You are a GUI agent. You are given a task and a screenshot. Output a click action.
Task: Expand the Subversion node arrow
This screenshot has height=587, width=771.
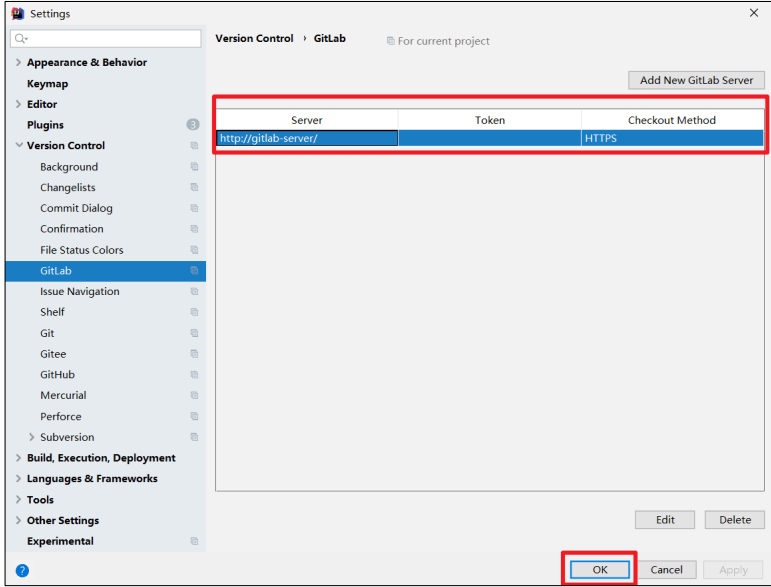(x=31, y=437)
